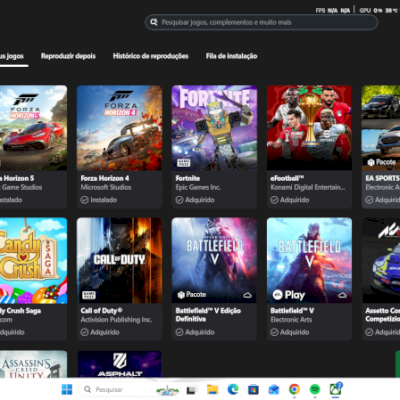
Task: Open the EA SPORTS rally bundle cover
Action: pos(381,128)
